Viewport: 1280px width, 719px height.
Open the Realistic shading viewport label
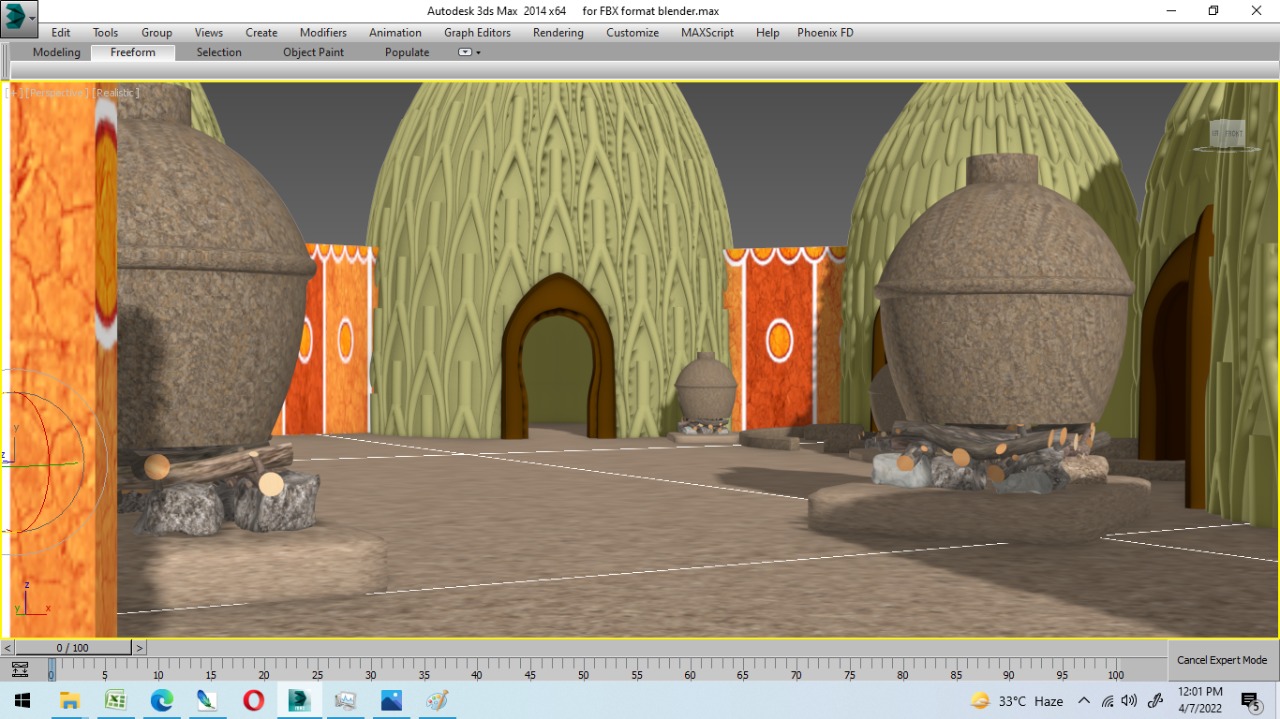(115, 91)
